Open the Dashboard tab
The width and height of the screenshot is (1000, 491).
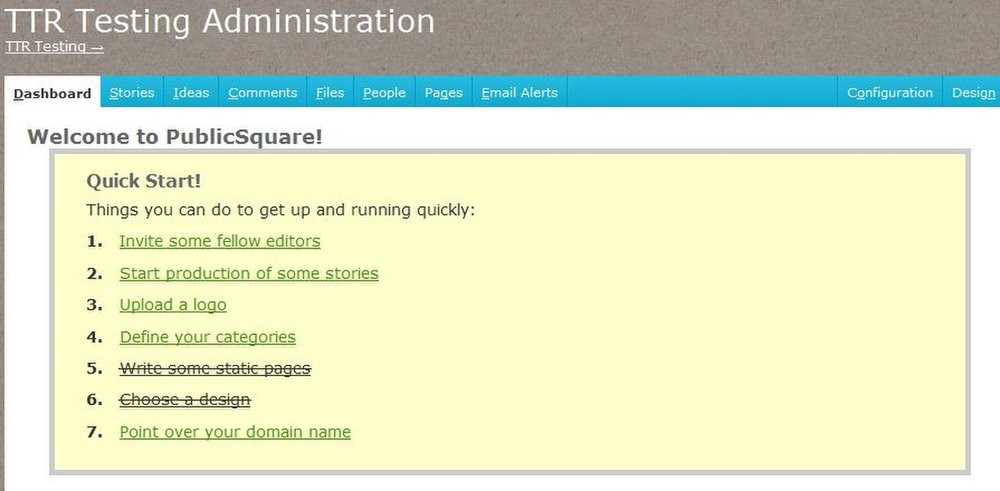(x=52, y=93)
